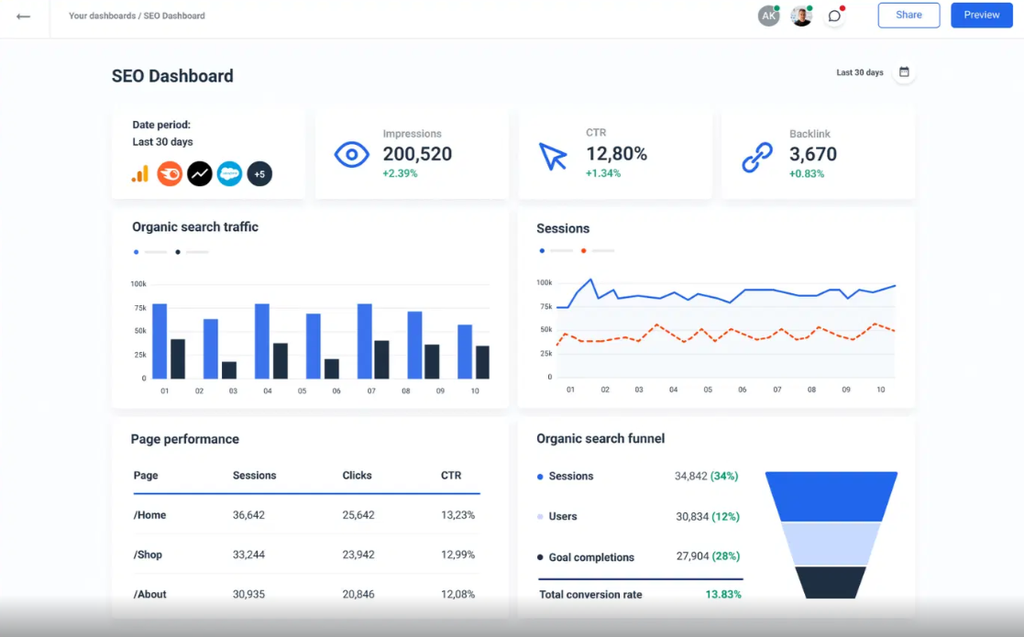
Task: Click 13,23% CTR cell for /Home
Action: (458, 515)
